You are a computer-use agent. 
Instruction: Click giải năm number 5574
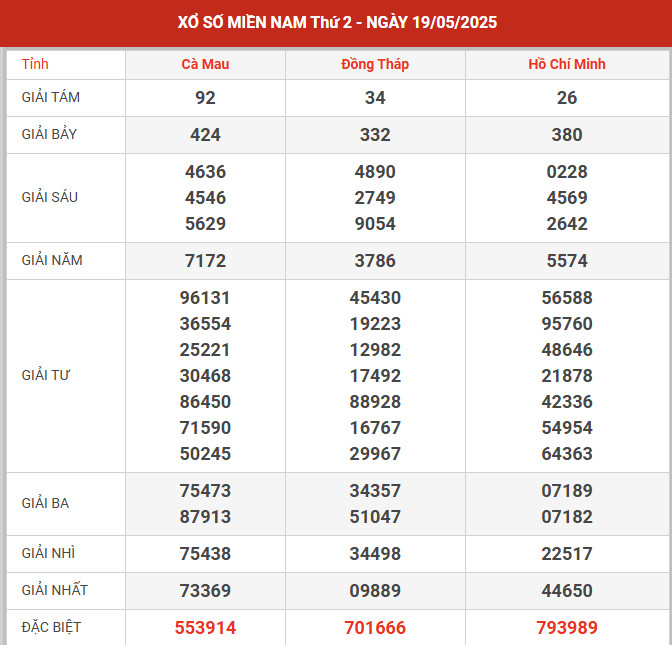click(x=567, y=261)
